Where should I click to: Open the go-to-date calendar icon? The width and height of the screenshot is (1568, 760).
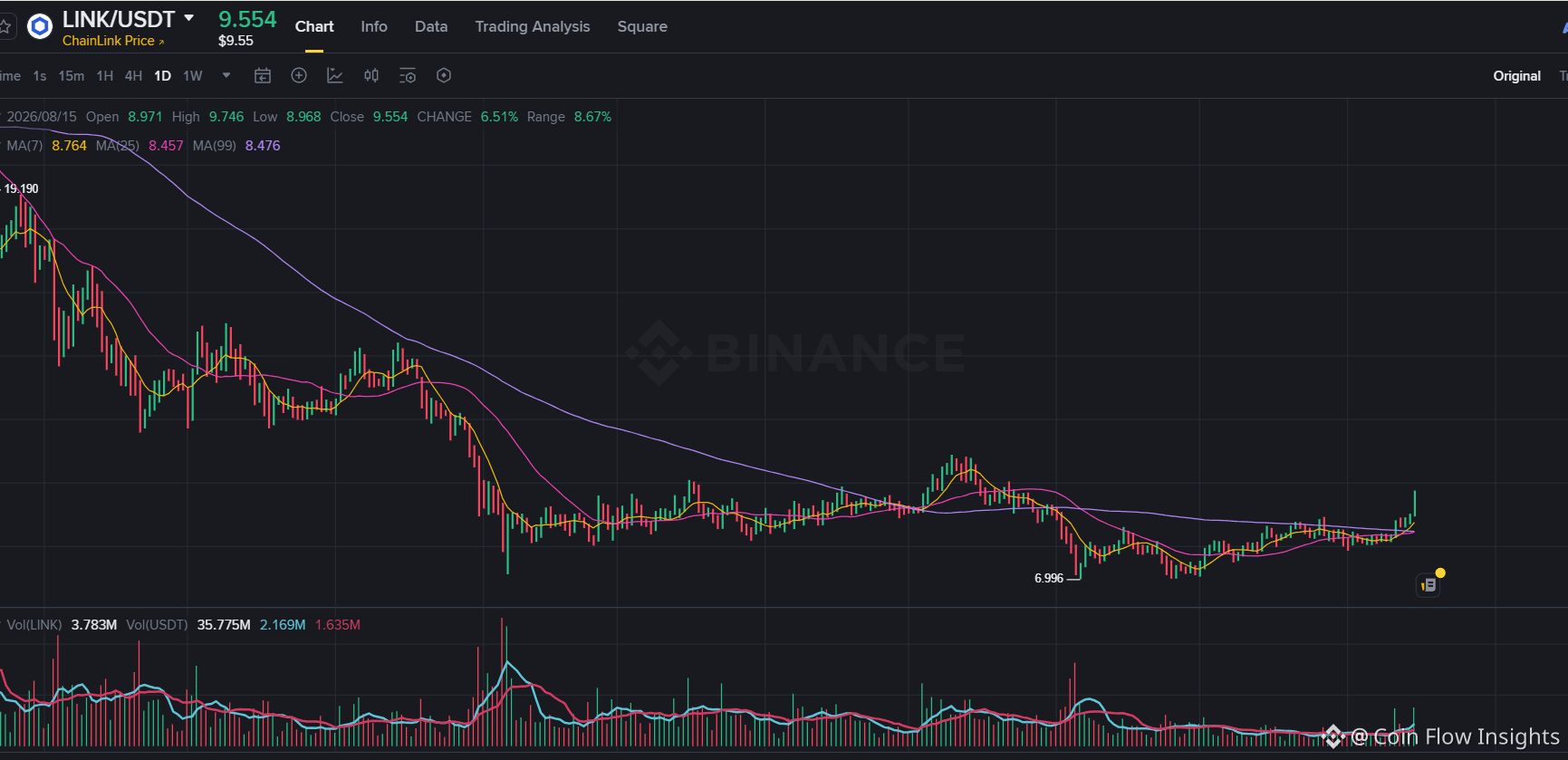coord(263,76)
